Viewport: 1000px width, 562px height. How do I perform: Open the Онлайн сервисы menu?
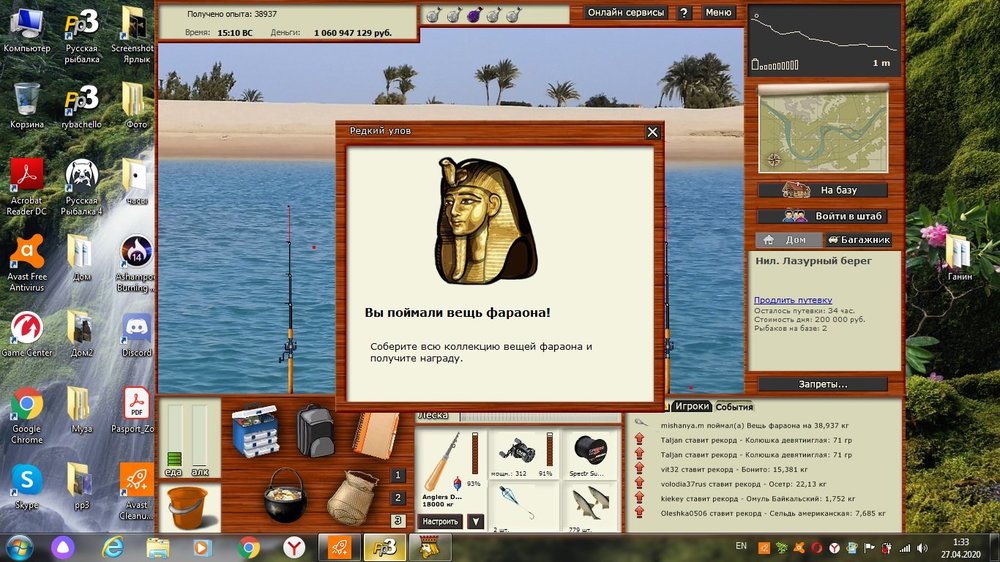click(x=626, y=13)
